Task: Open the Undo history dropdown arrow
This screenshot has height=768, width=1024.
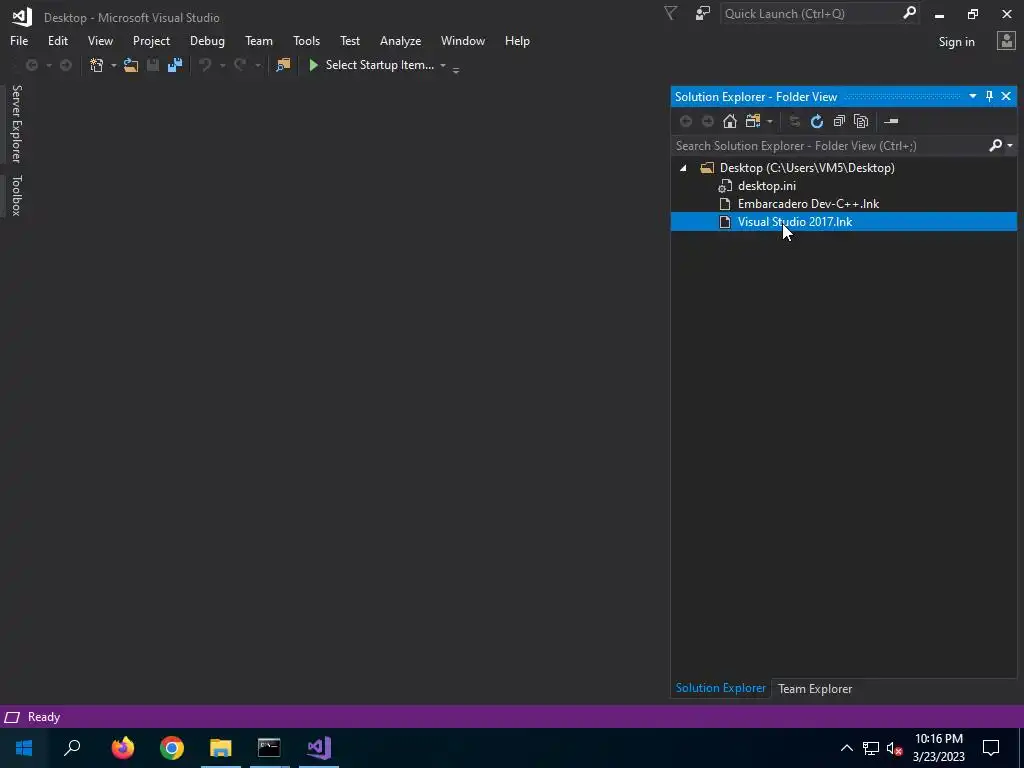Action: pyautogui.click(x=222, y=65)
